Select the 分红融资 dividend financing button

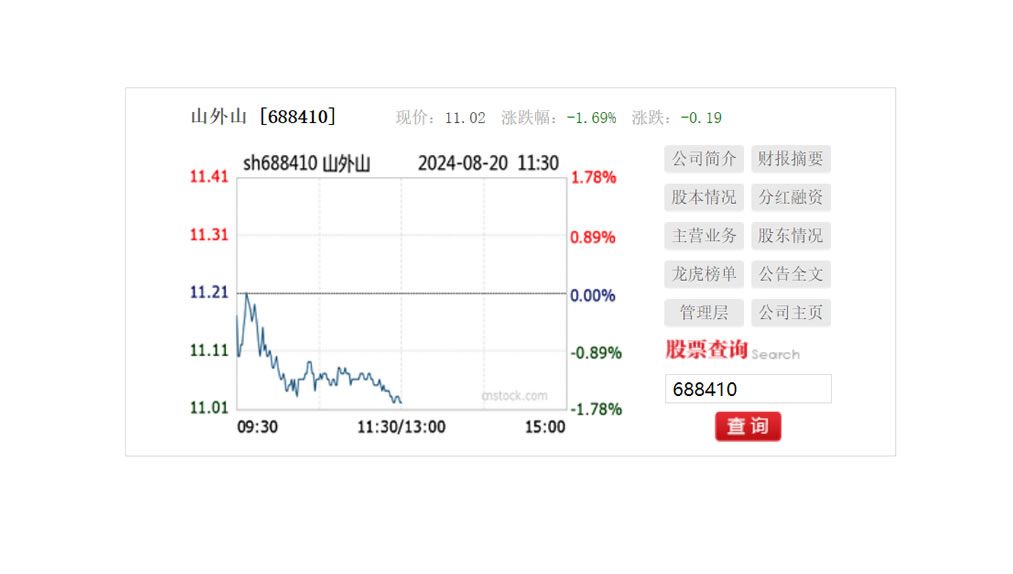(x=790, y=197)
